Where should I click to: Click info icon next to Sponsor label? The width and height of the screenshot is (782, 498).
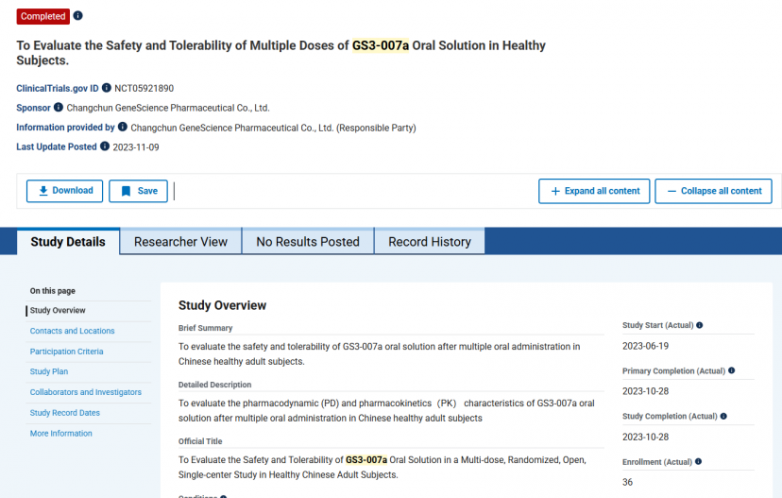tap(58, 107)
